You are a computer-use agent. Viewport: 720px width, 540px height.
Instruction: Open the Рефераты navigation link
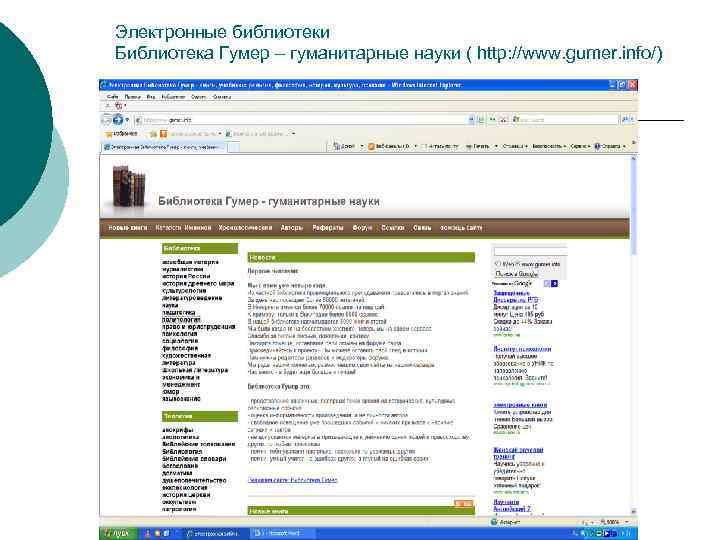coord(328,228)
